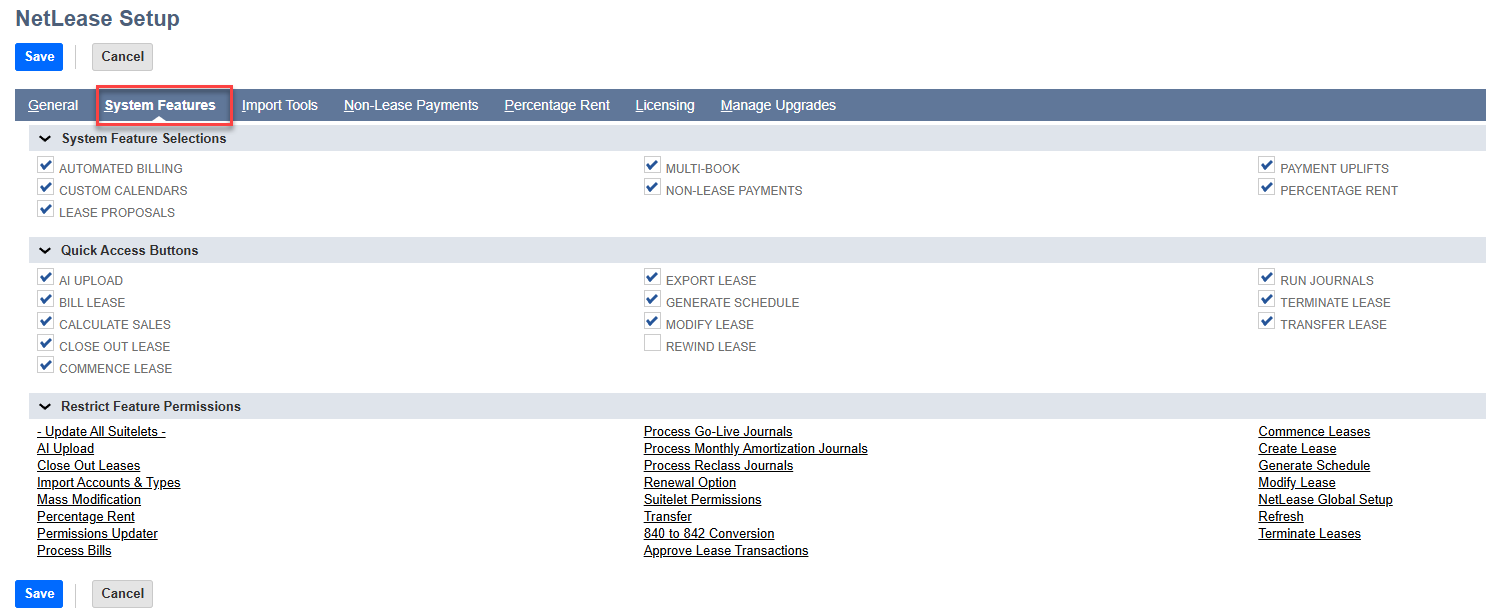Uncheck the Non-Lease Payments feature checkbox
Screen dimensions: 1486x614
(x=652, y=188)
